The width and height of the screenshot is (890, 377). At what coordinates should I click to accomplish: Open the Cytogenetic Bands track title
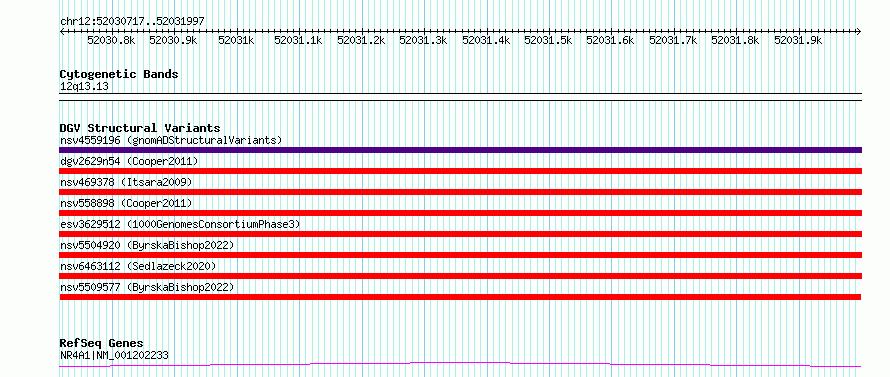pyautogui.click(x=119, y=74)
